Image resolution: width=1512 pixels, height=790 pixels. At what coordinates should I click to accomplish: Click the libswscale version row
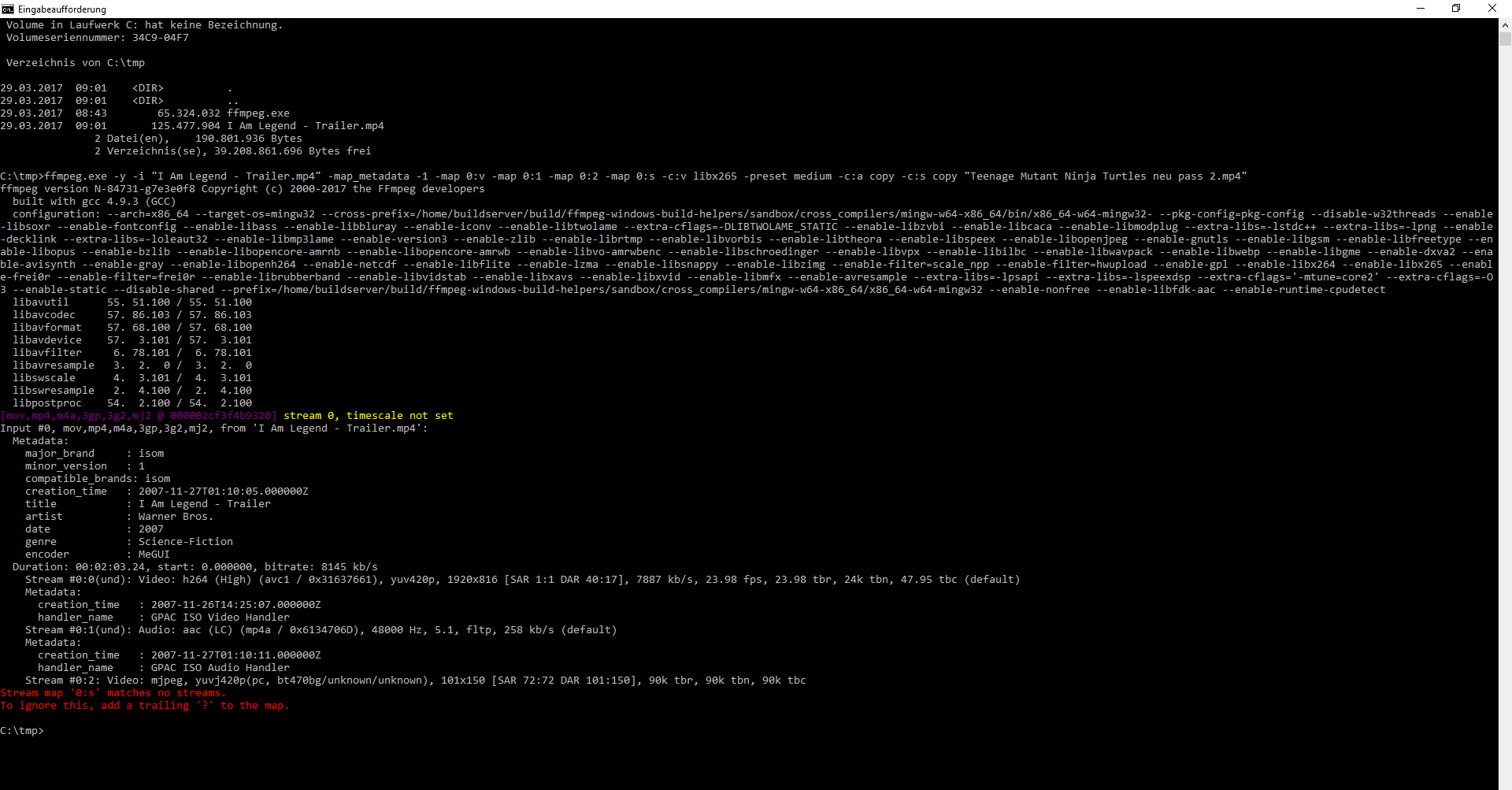[132, 378]
